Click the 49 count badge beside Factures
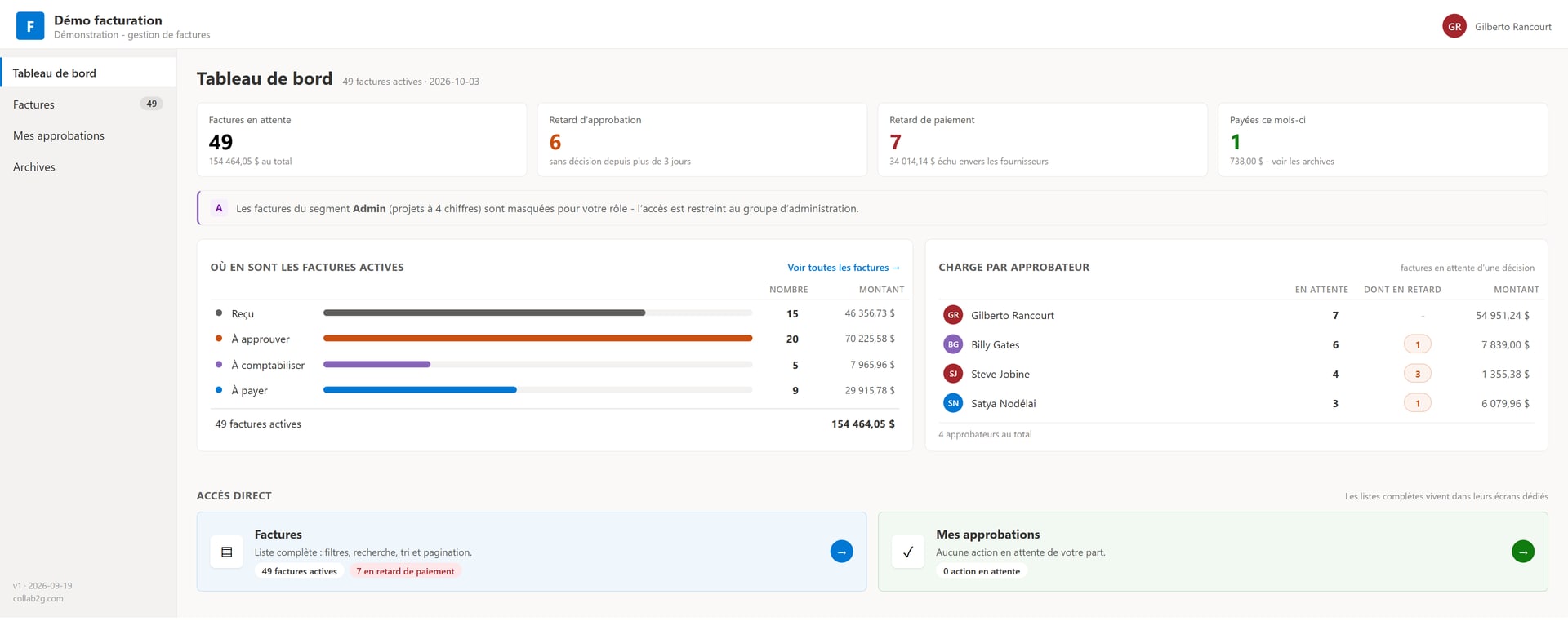1568x621 pixels. [151, 104]
